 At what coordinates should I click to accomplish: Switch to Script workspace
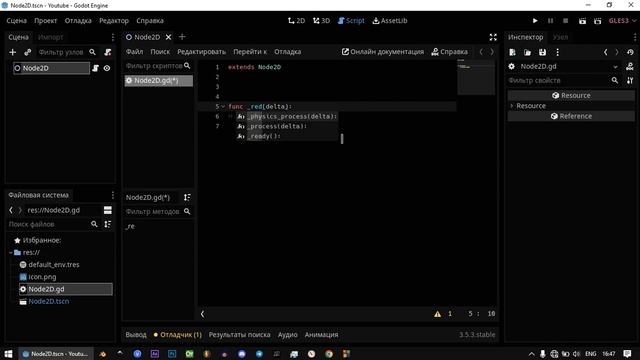tap(351, 20)
